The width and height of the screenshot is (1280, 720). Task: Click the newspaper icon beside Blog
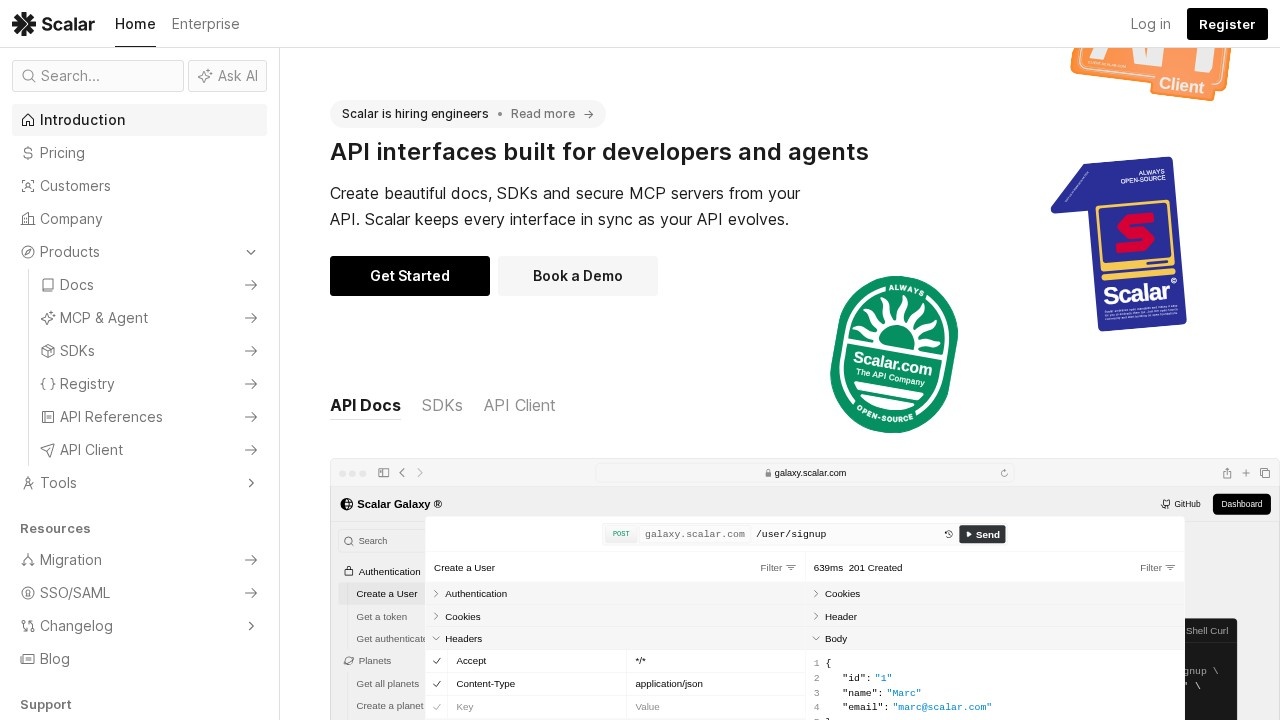[x=28, y=659]
